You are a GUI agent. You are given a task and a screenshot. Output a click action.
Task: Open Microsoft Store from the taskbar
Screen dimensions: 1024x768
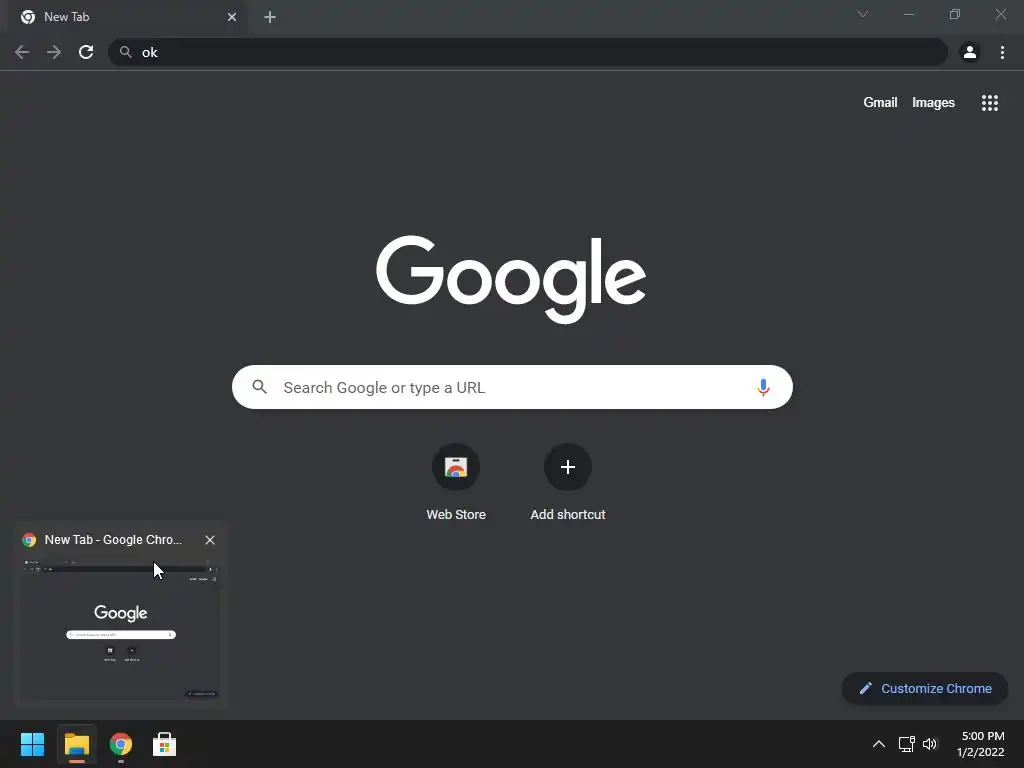[165, 744]
